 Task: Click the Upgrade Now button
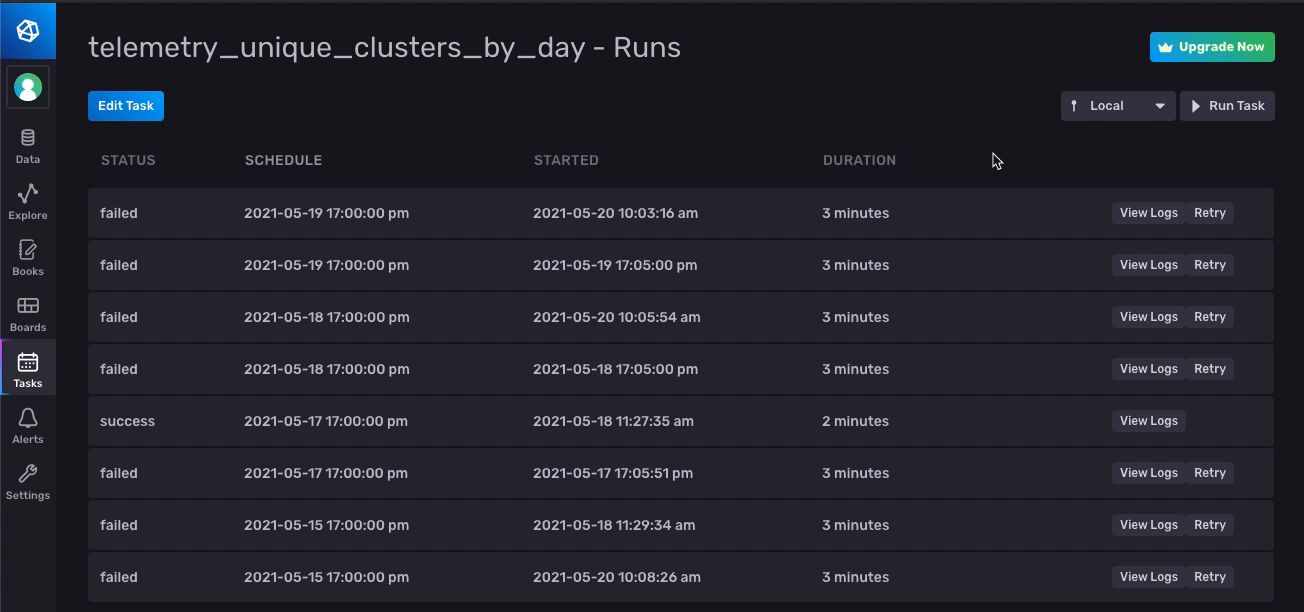(x=1212, y=46)
